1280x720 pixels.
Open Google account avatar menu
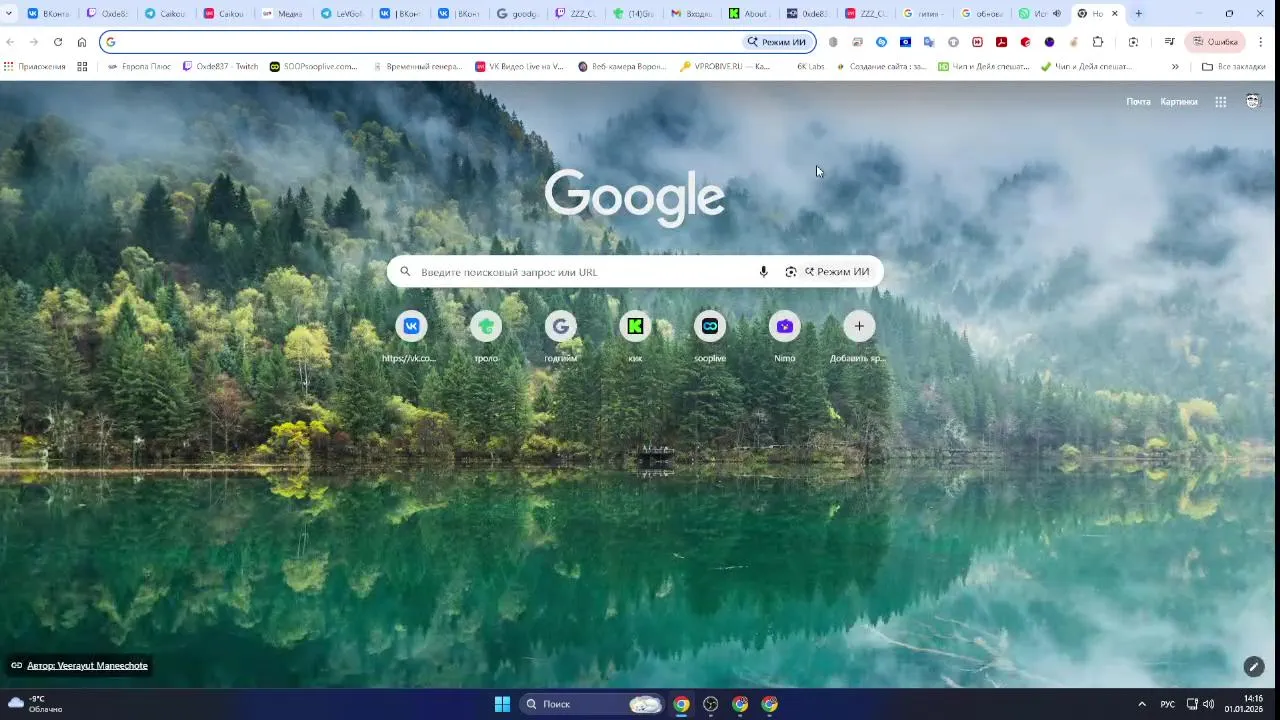click(1253, 101)
